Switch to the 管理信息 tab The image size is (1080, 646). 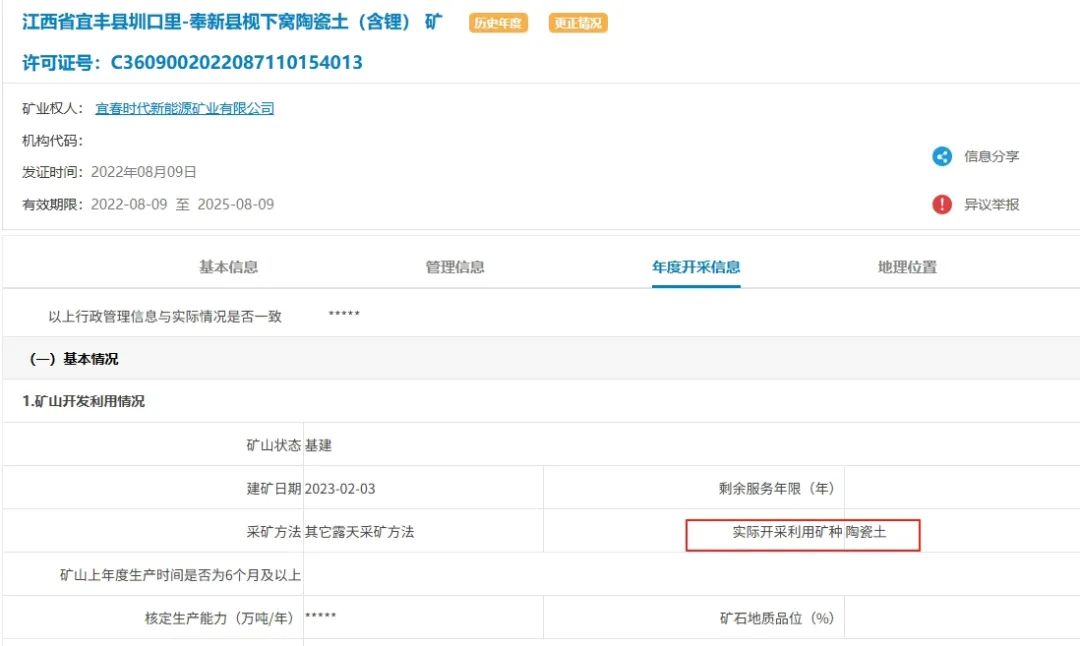(x=455, y=267)
